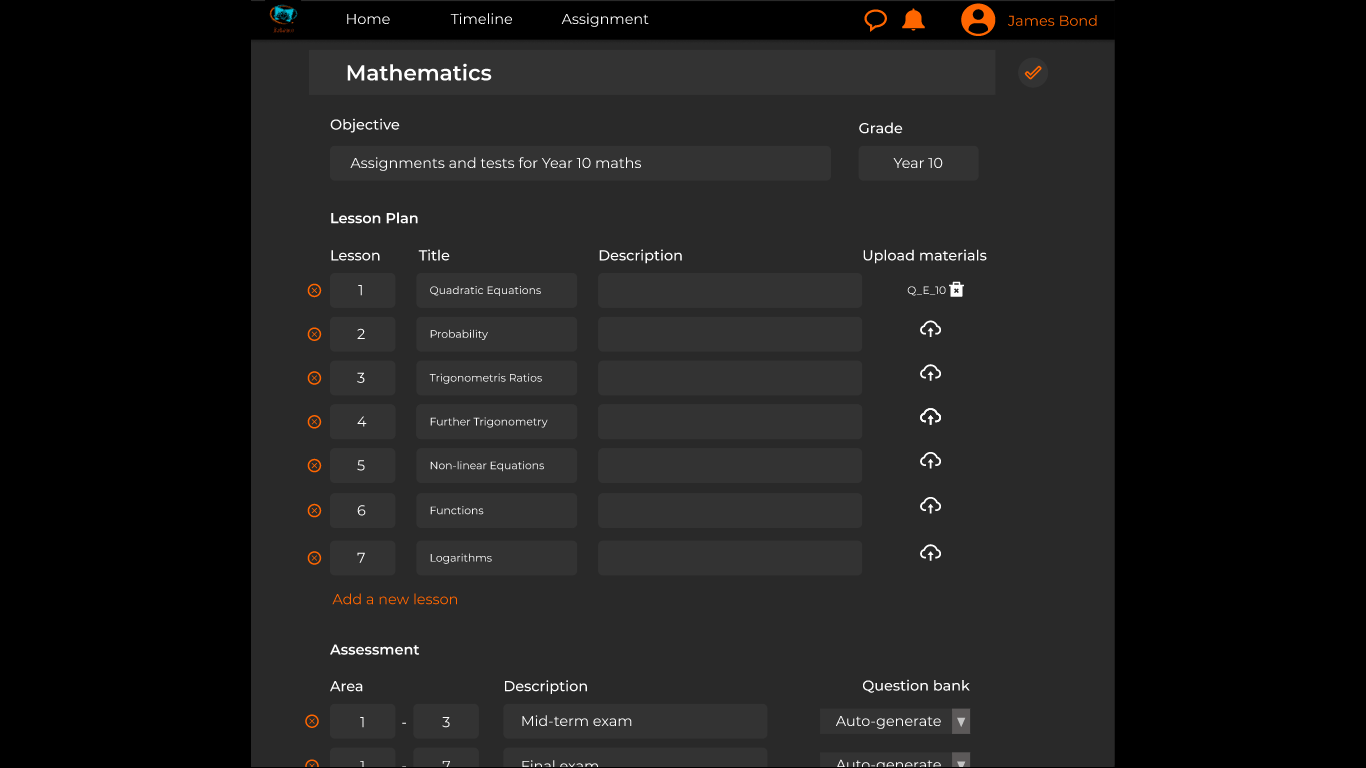This screenshot has height=768, width=1366.
Task: Remove the Mid-term exam assessment row
Action: point(312,721)
